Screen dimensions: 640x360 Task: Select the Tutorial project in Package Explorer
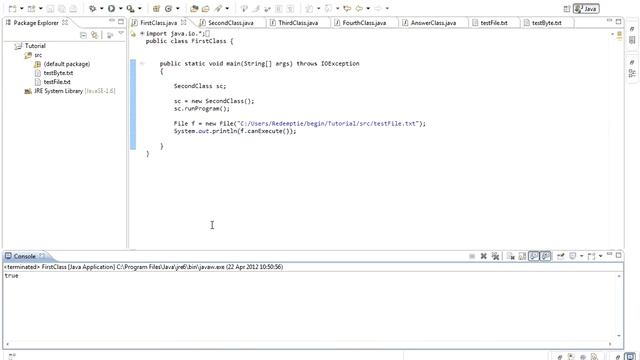pyautogui.click(x=35, y=46)
